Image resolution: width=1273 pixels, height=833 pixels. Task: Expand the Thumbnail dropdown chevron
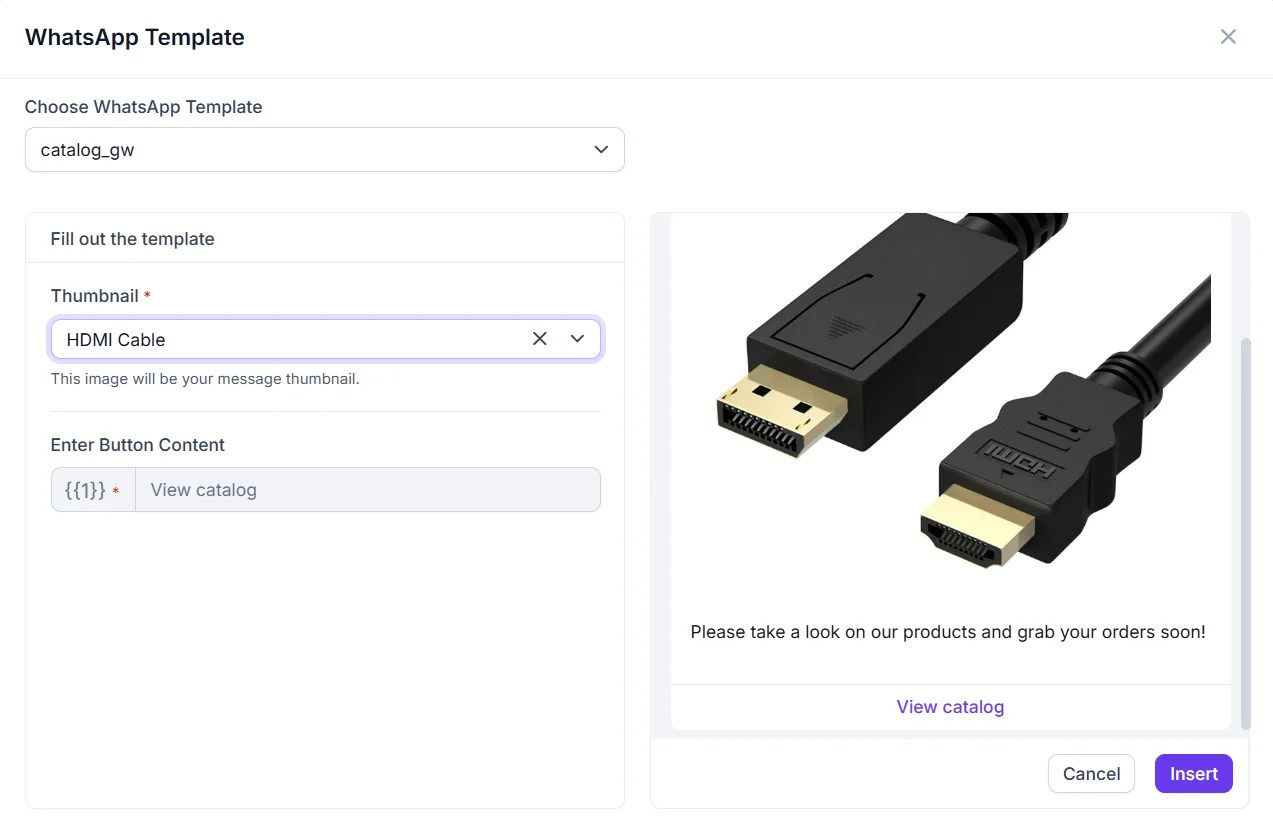pos(577,339)
